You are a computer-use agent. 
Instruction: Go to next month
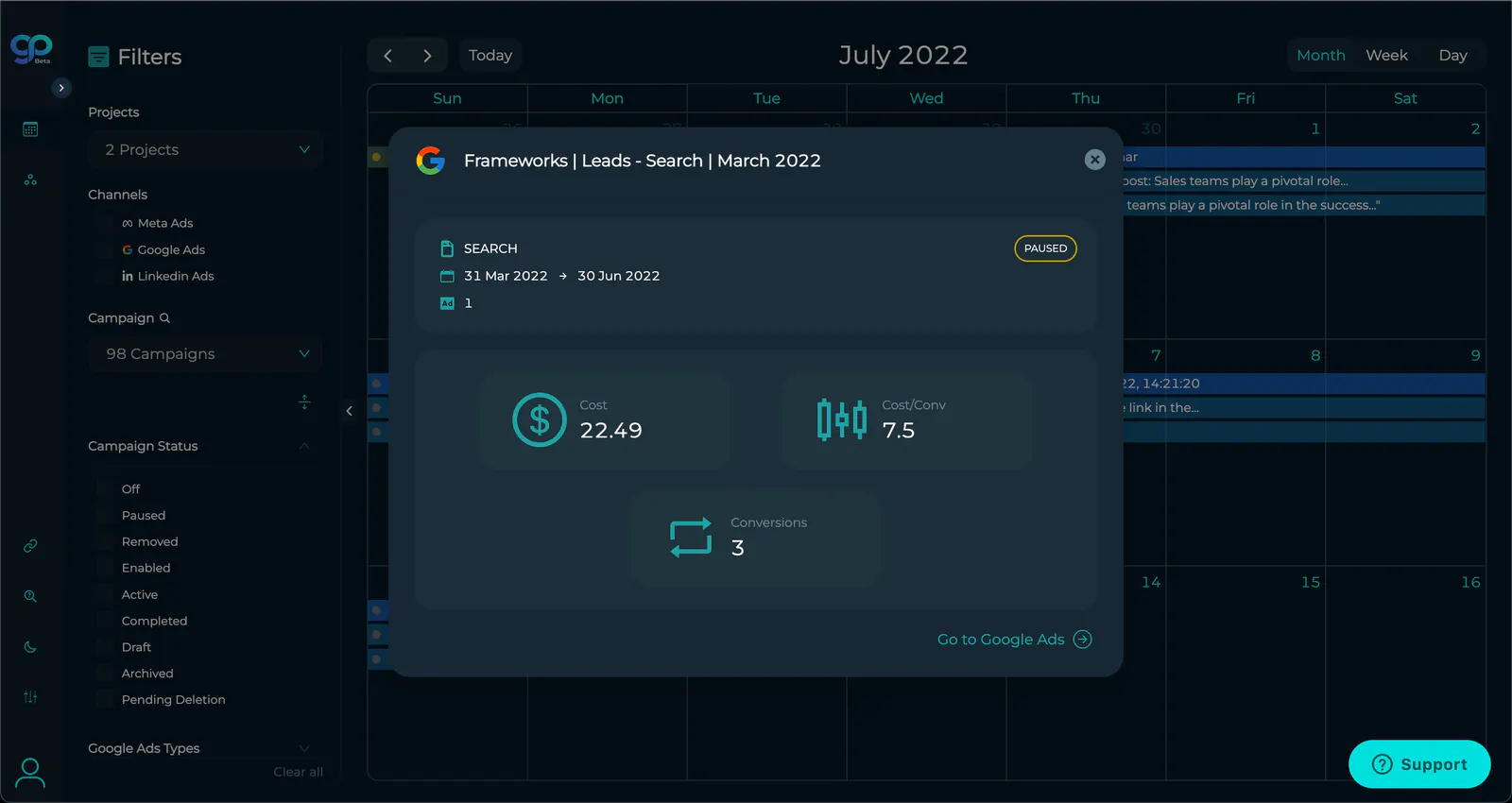428,56
